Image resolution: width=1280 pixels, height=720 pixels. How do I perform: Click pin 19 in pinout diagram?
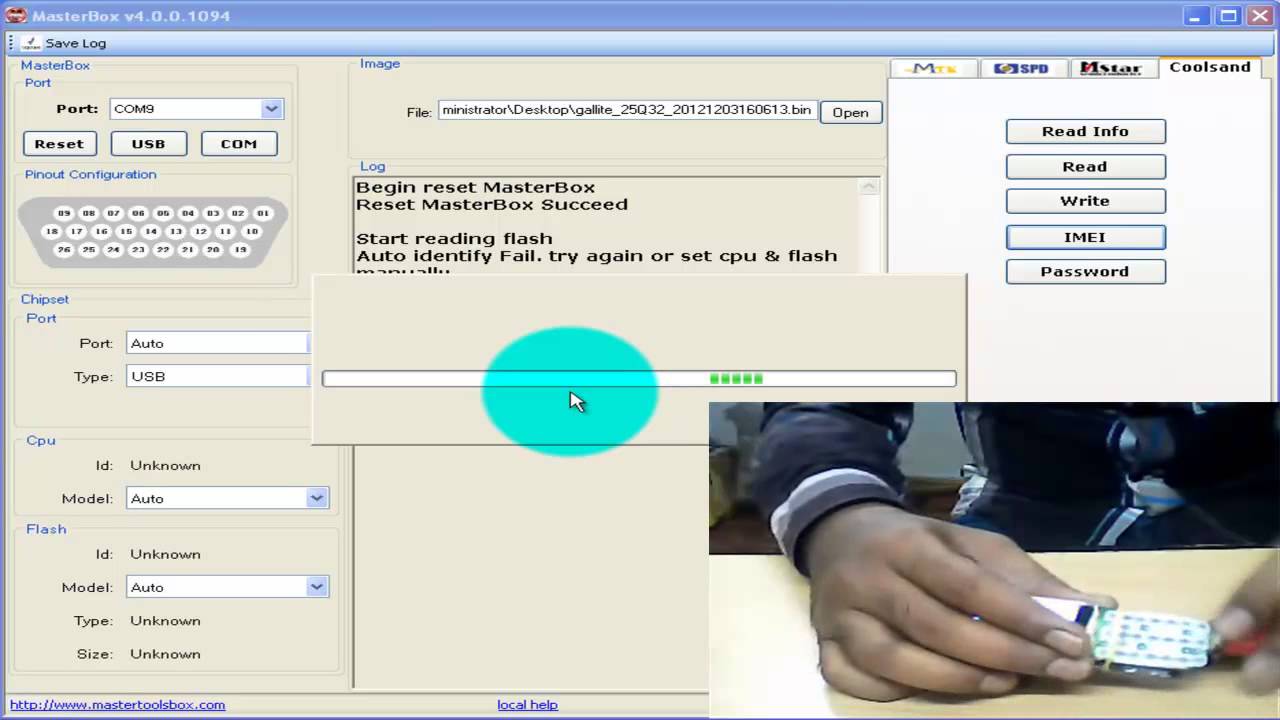238,250
